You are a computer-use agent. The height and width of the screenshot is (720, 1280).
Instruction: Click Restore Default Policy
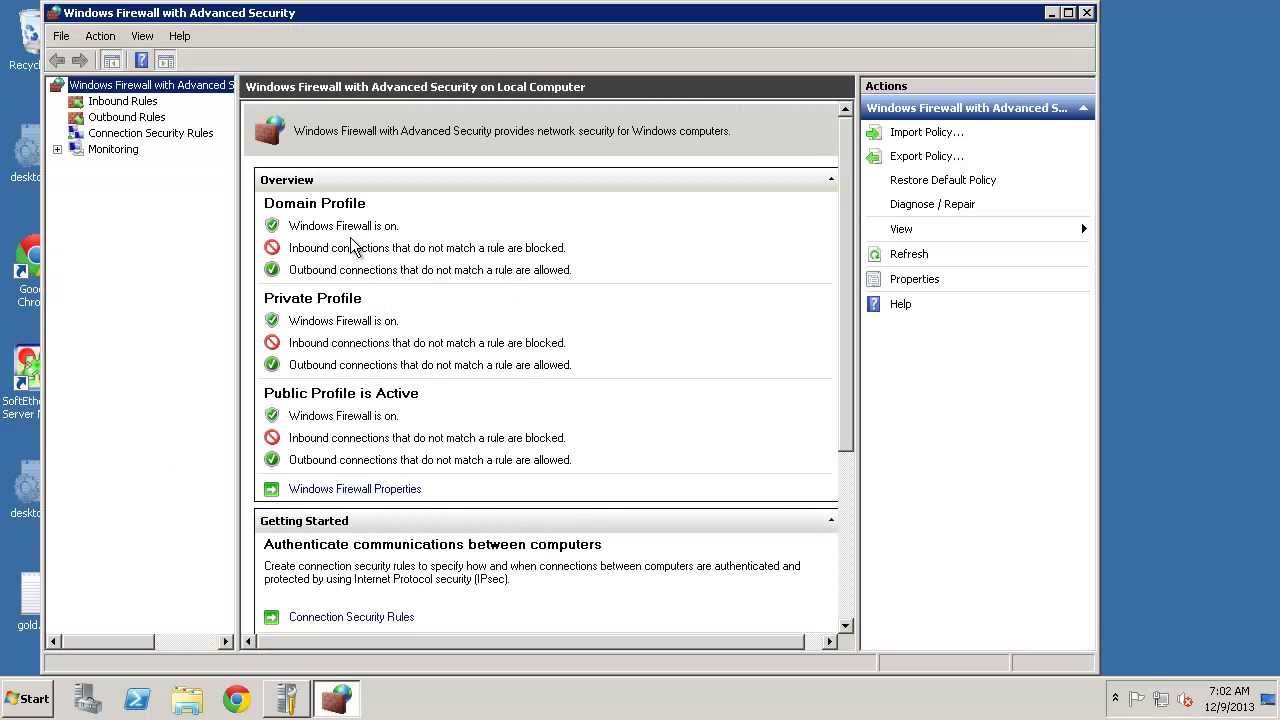943,180
